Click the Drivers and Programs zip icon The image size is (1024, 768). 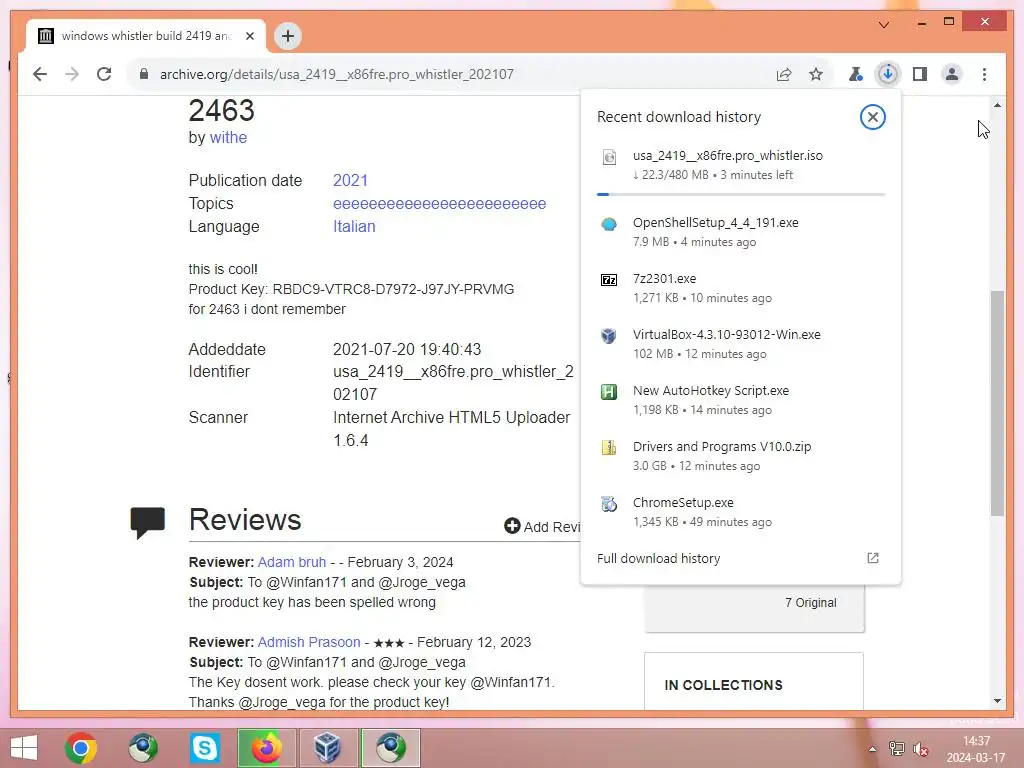(609, 447)
